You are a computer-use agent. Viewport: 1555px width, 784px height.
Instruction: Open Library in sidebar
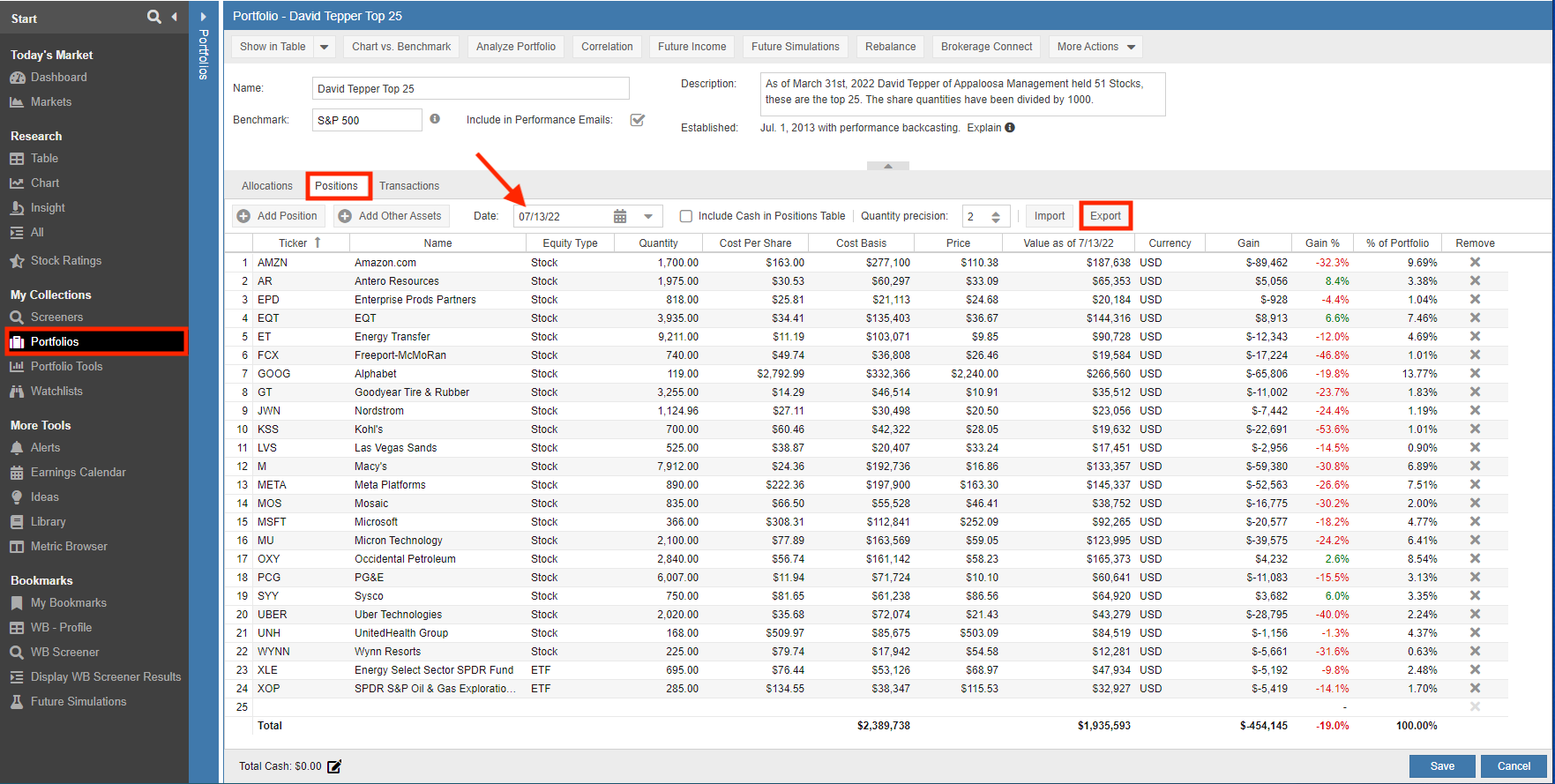point(48,522)
